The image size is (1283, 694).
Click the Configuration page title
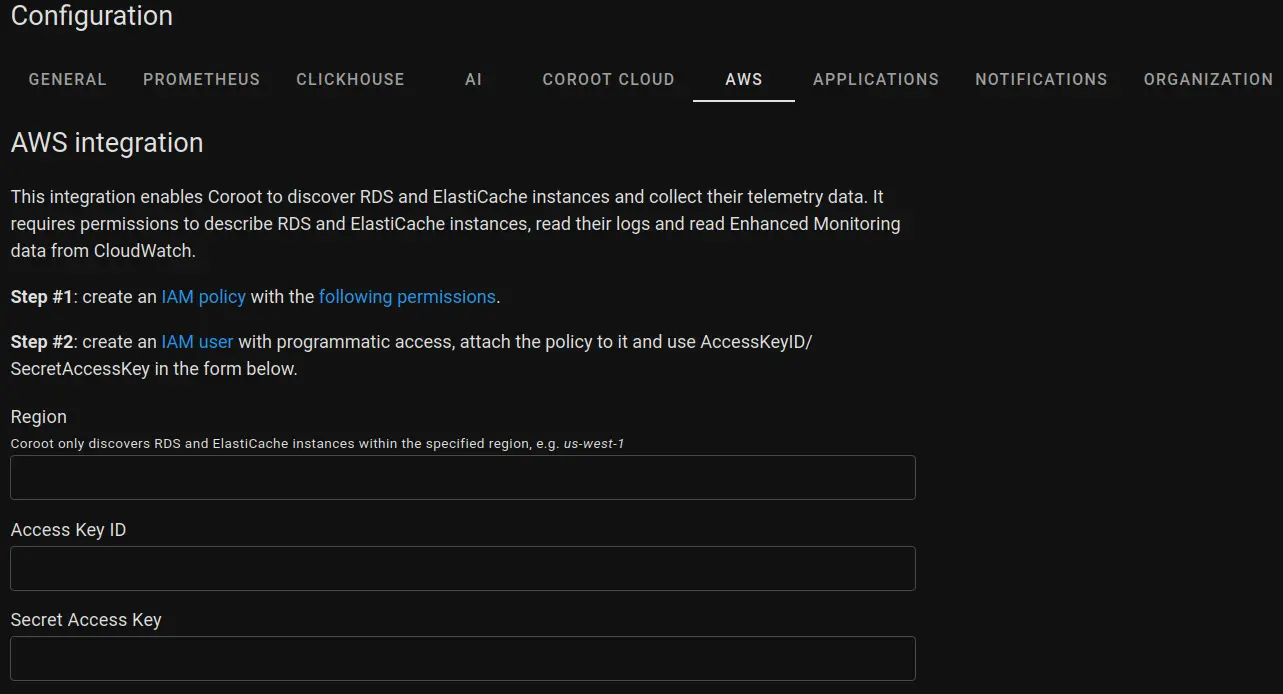[92, 16]
